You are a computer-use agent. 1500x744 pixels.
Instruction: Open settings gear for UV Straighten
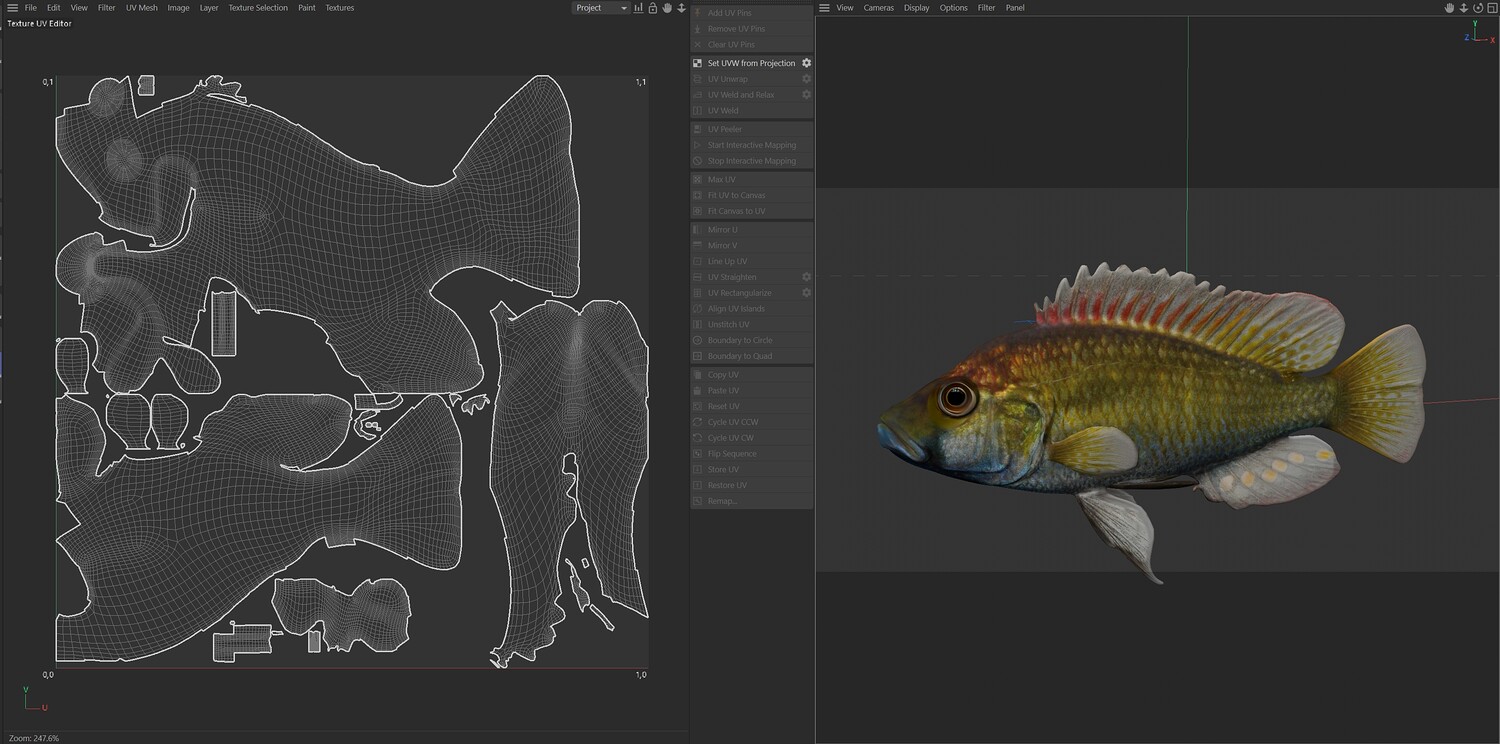click(x=806, y=277)
